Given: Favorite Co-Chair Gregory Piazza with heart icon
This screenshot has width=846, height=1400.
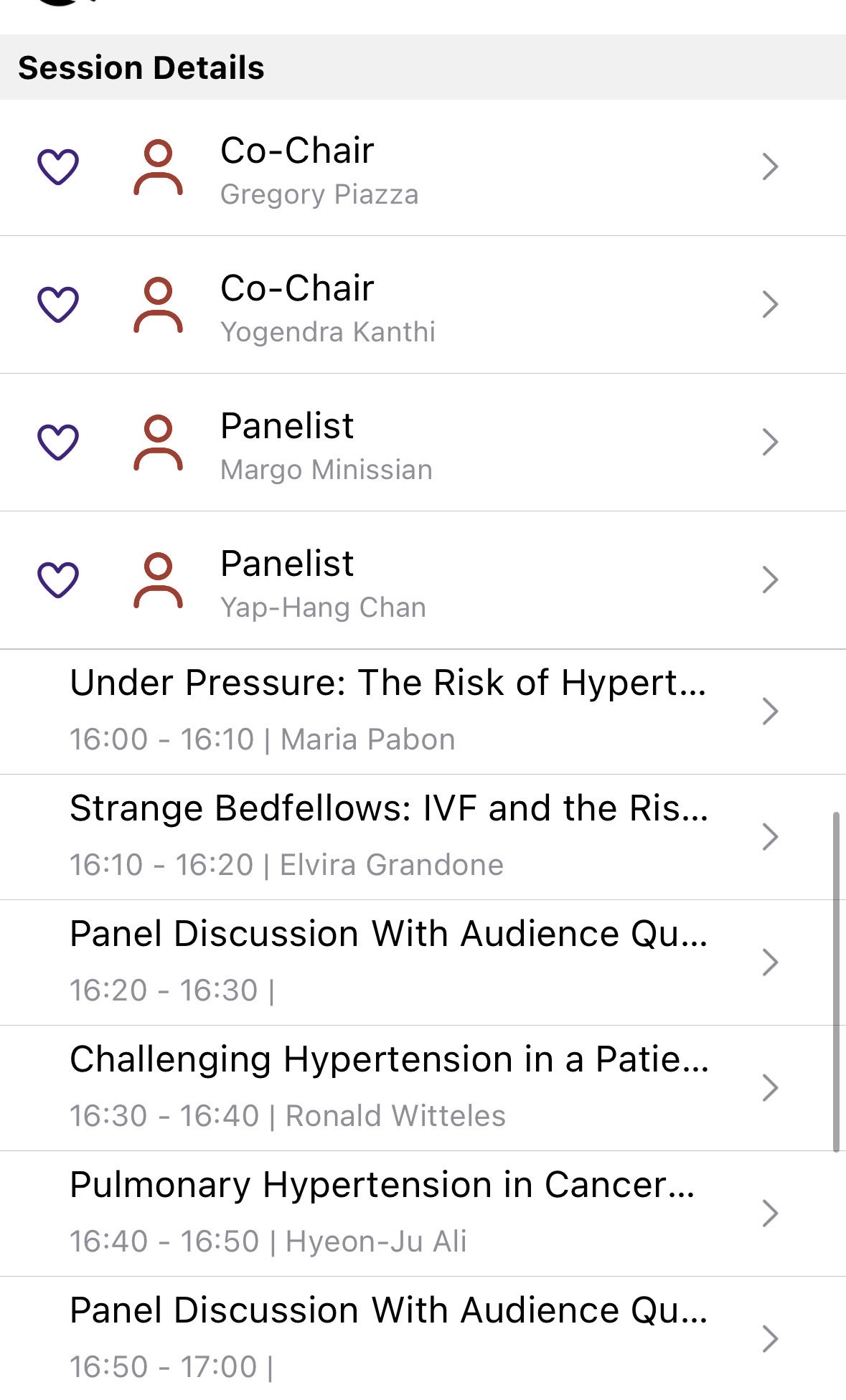Looking at the screenshot, I should 58,167.
